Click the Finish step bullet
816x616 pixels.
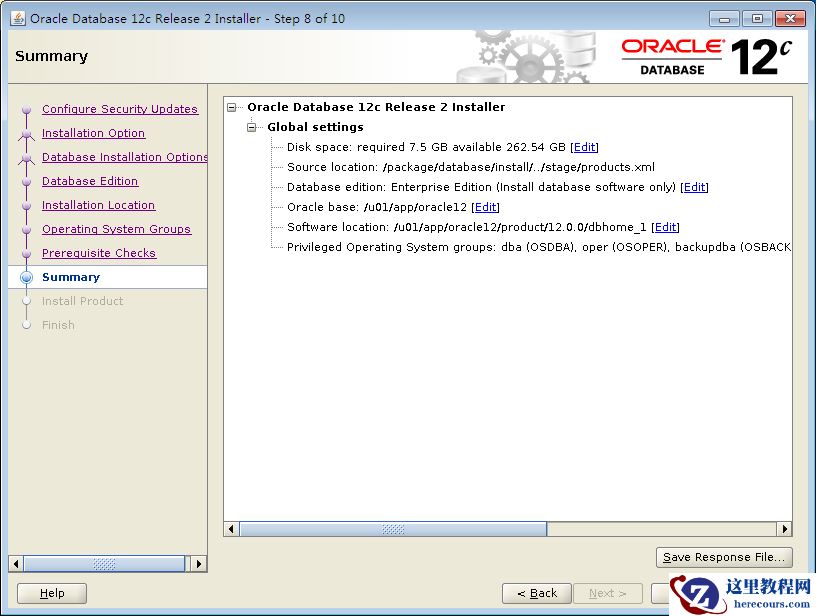pos(27,325)
